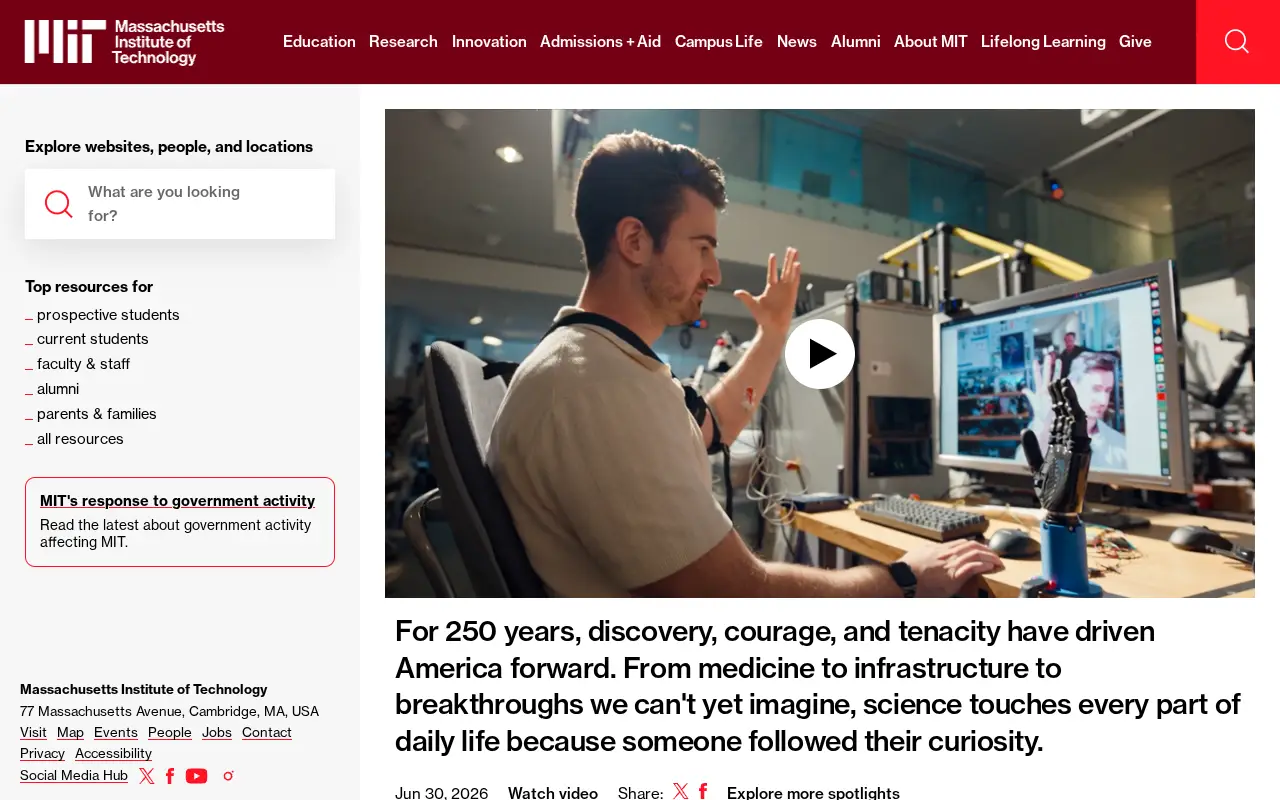Open Admissions + Aid menu

(x=600, y=42)
